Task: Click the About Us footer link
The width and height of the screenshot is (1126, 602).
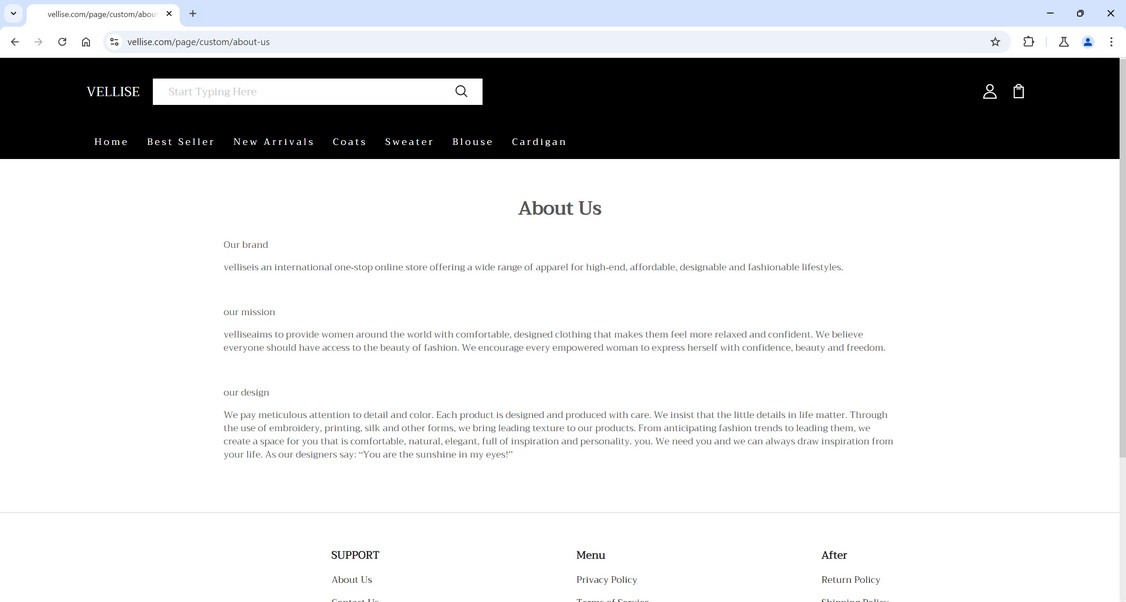Action: tap(351, 580)
